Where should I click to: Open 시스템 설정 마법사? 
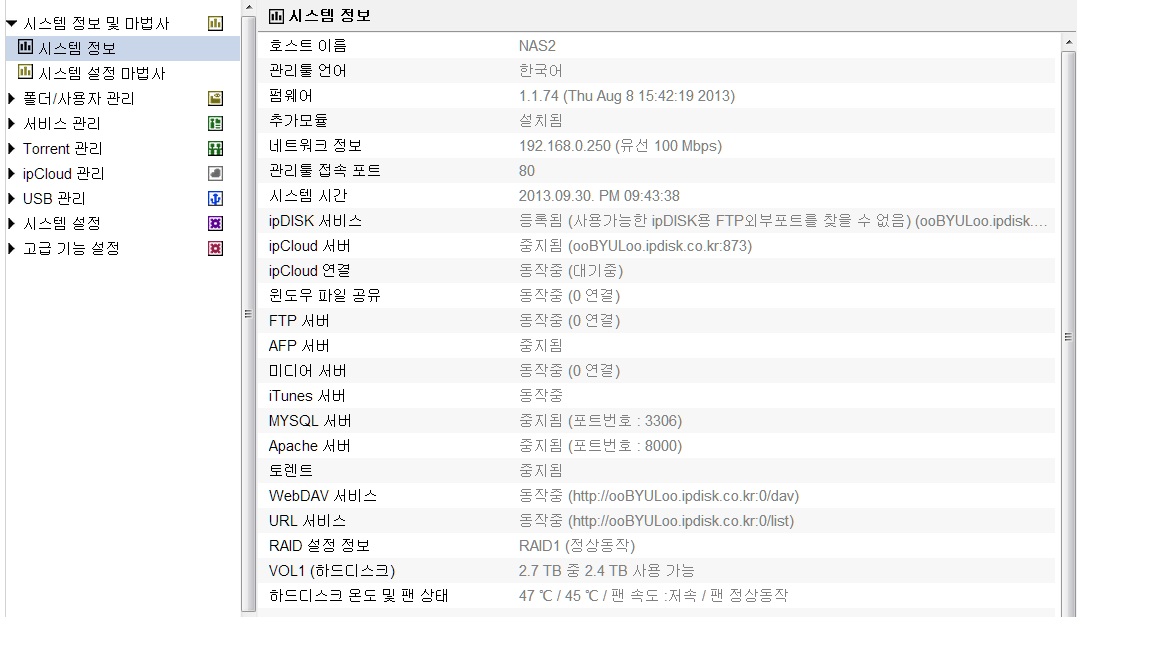pos(102,73)
